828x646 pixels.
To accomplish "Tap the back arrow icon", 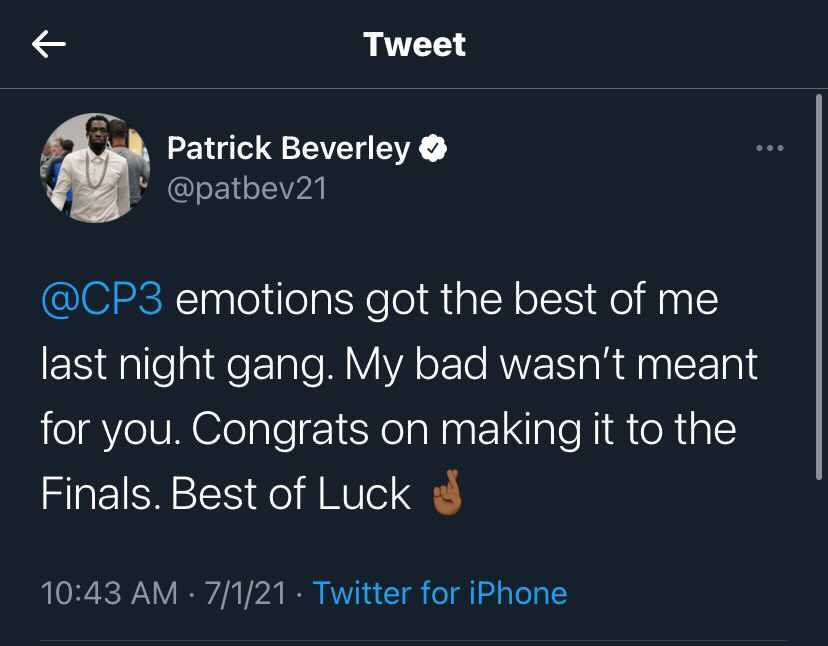I will pos(49,44).
